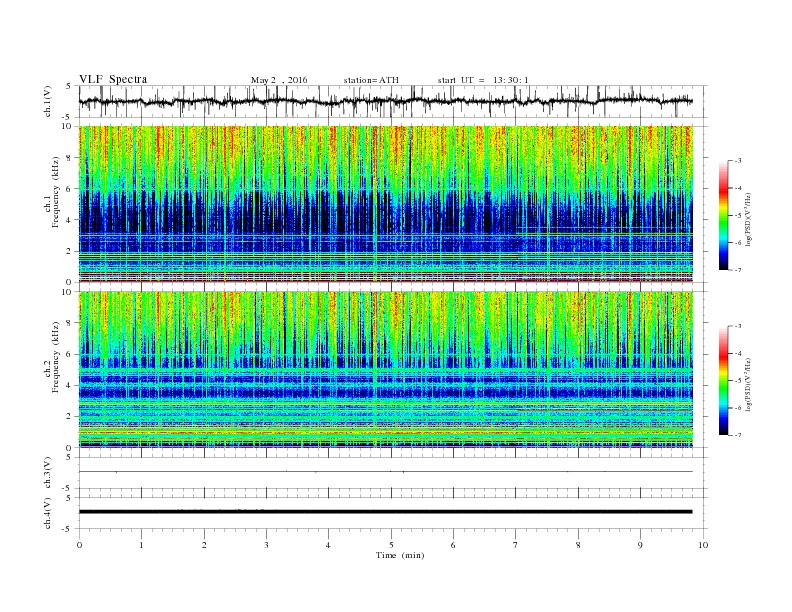The image size is (792, 612).
Task: Click the '-3' tick on ch.1 color bar
Action: pyautogui.click(x=738, y=161)
